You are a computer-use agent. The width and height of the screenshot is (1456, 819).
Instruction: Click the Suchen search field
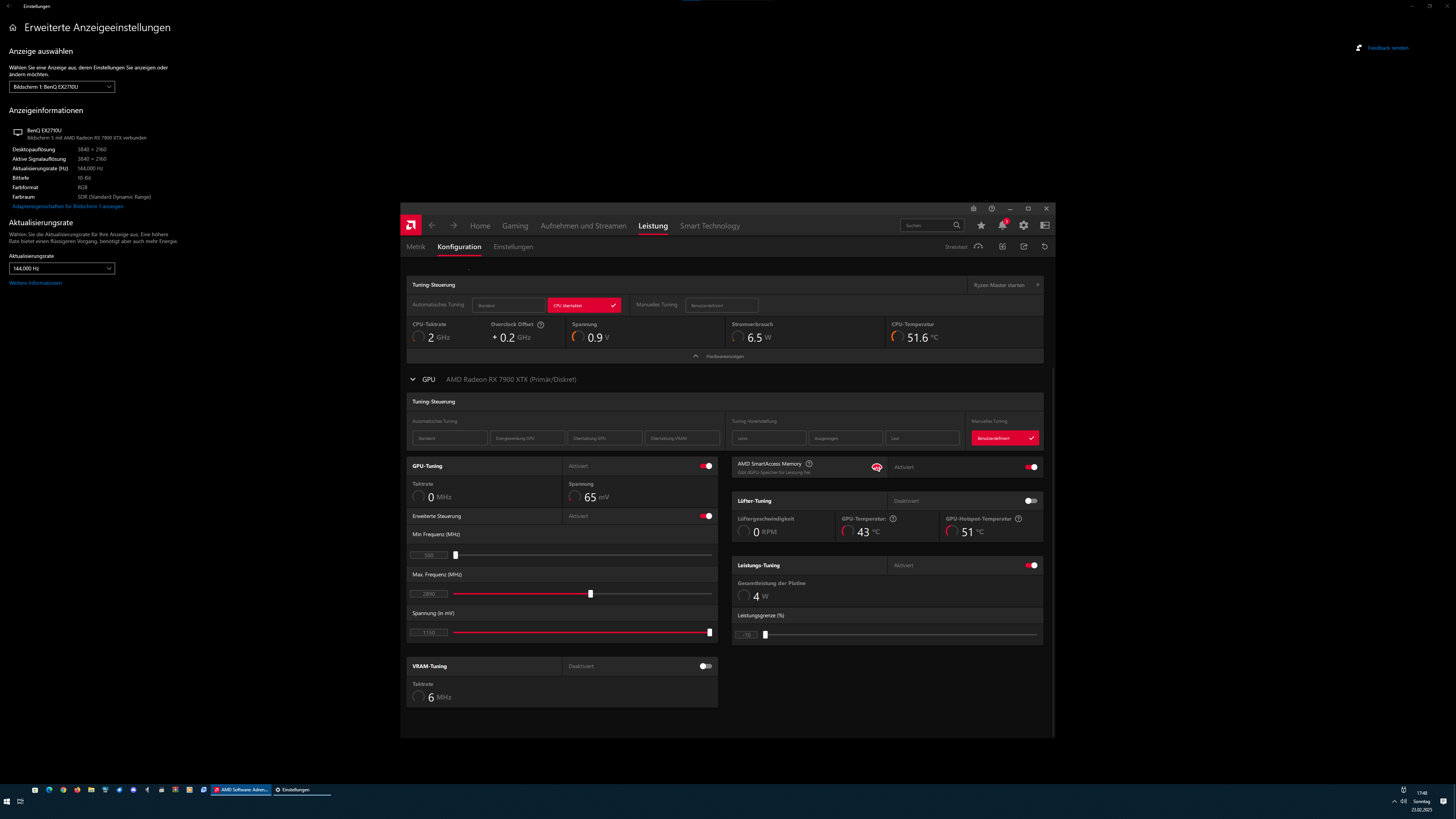[x=926, y=226]
